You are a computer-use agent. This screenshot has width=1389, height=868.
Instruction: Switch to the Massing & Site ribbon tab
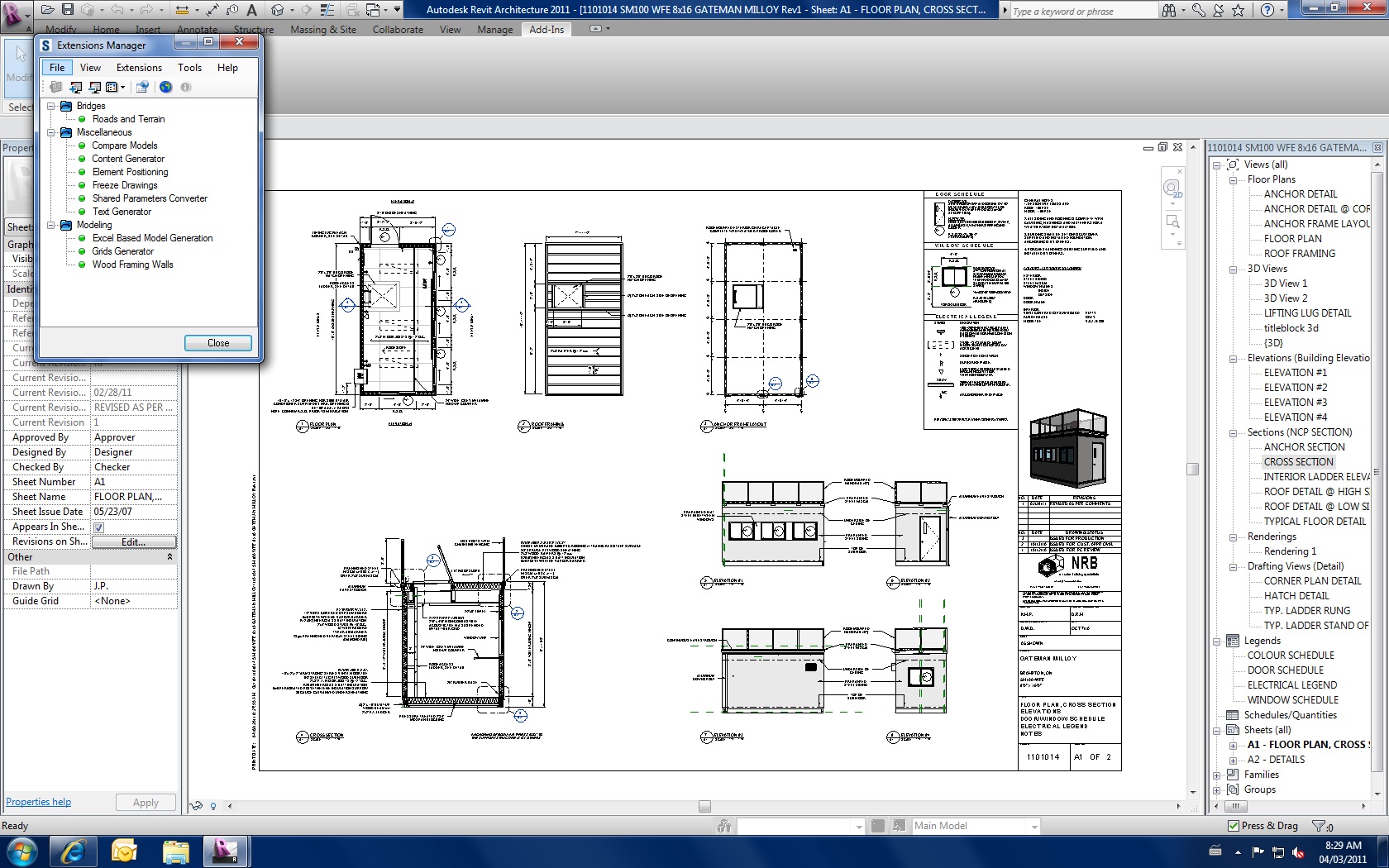click(x=323, y=30)
